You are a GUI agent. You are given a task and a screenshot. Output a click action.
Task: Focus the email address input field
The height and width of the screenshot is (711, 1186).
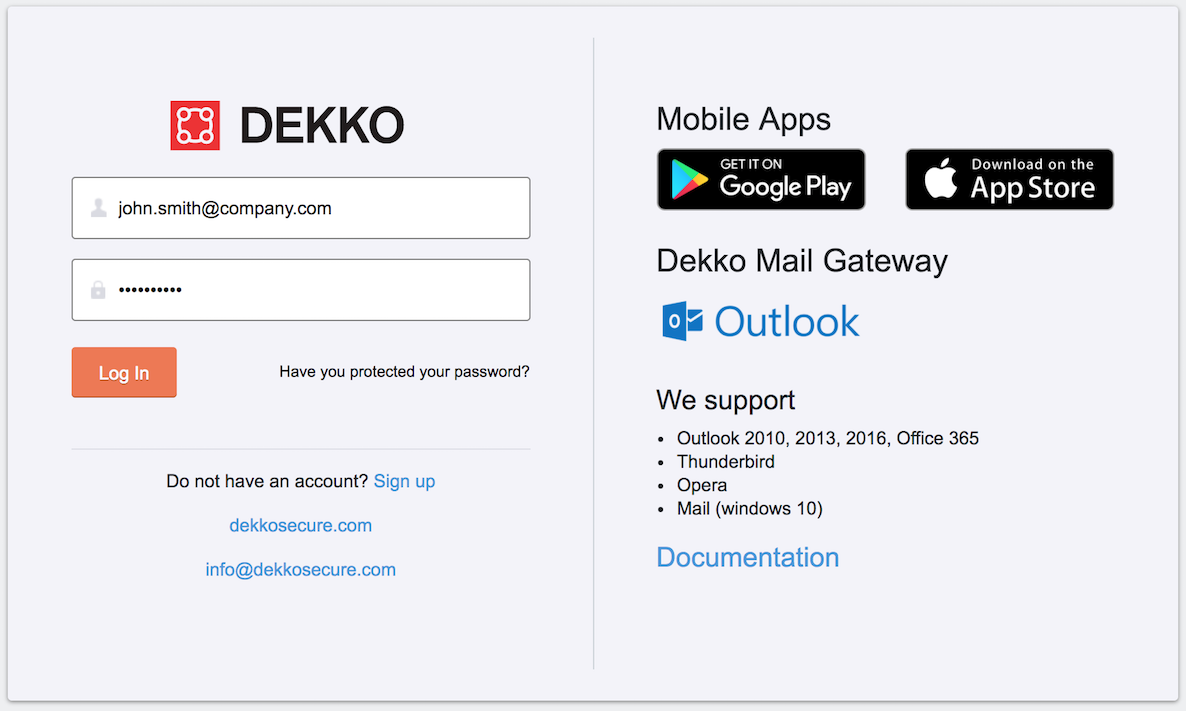pyautogui.click(x=320, y=208)
